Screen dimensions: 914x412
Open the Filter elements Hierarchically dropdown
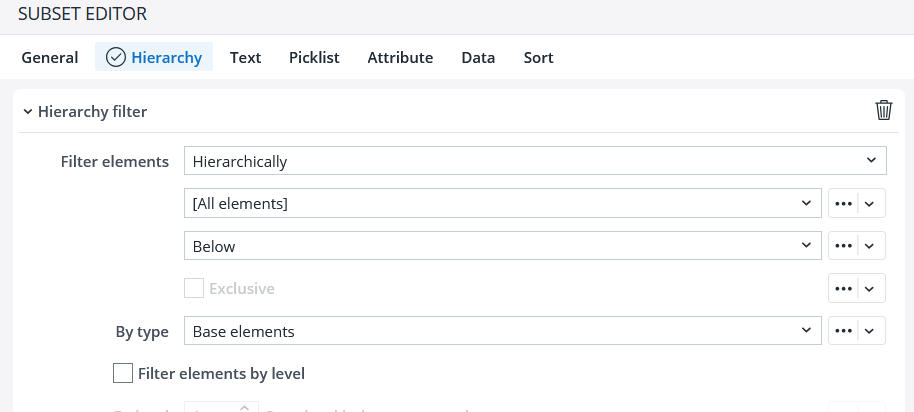(x=535, y=161)
